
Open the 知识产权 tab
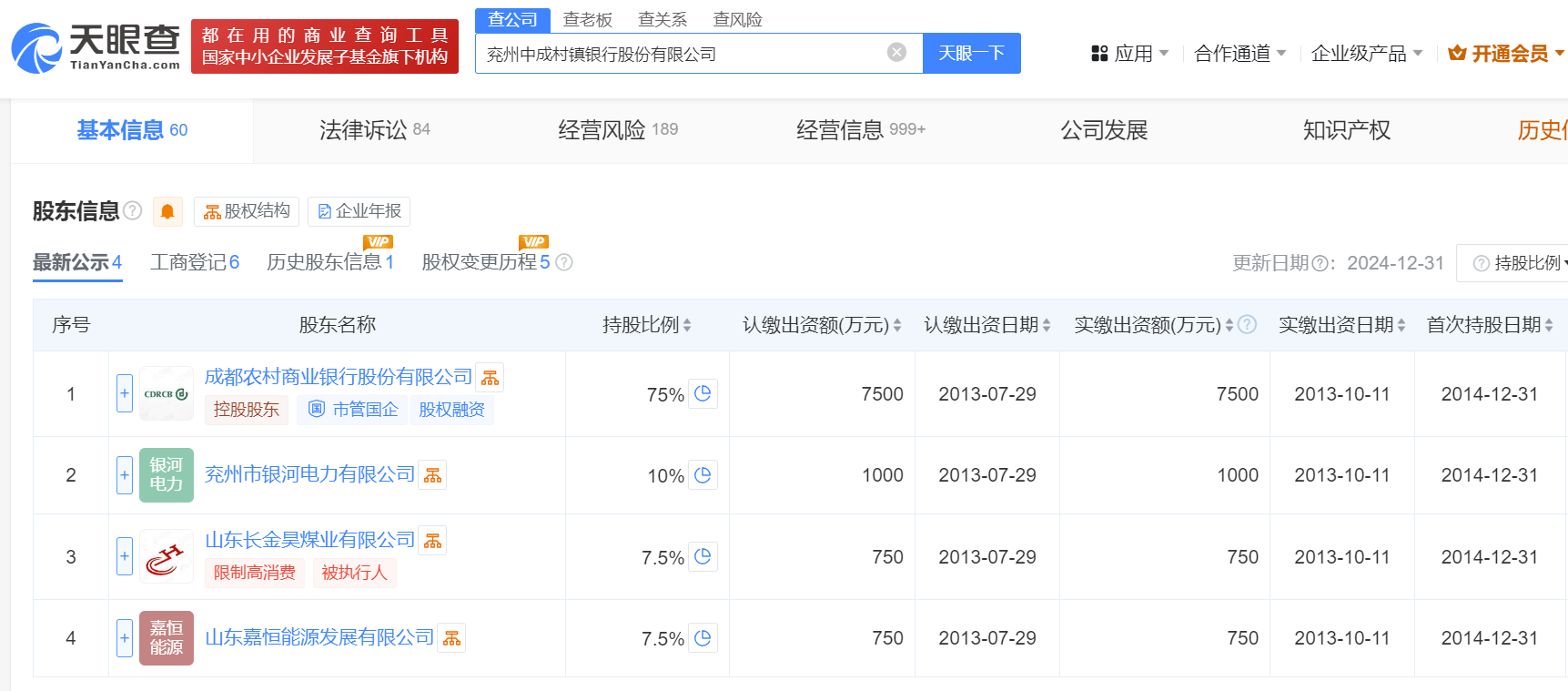coord(1347,130)
